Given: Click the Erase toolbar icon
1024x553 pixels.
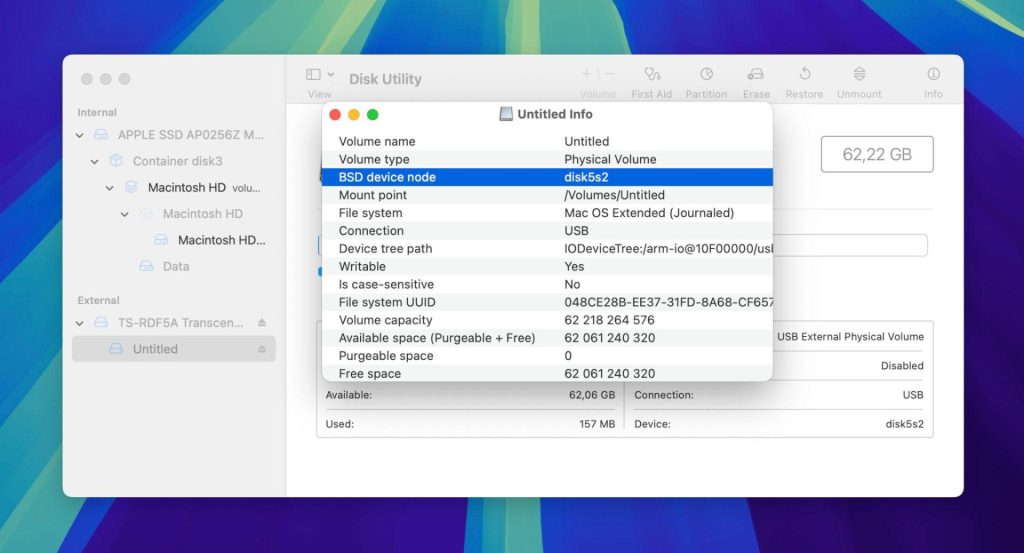Looking at the screenshot, I should [756, 74].
